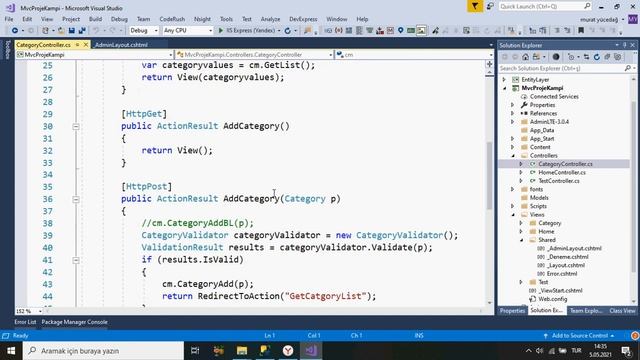Open Task View from the taskbar
This screenshot has height=360, width=640.
[195, 351]
